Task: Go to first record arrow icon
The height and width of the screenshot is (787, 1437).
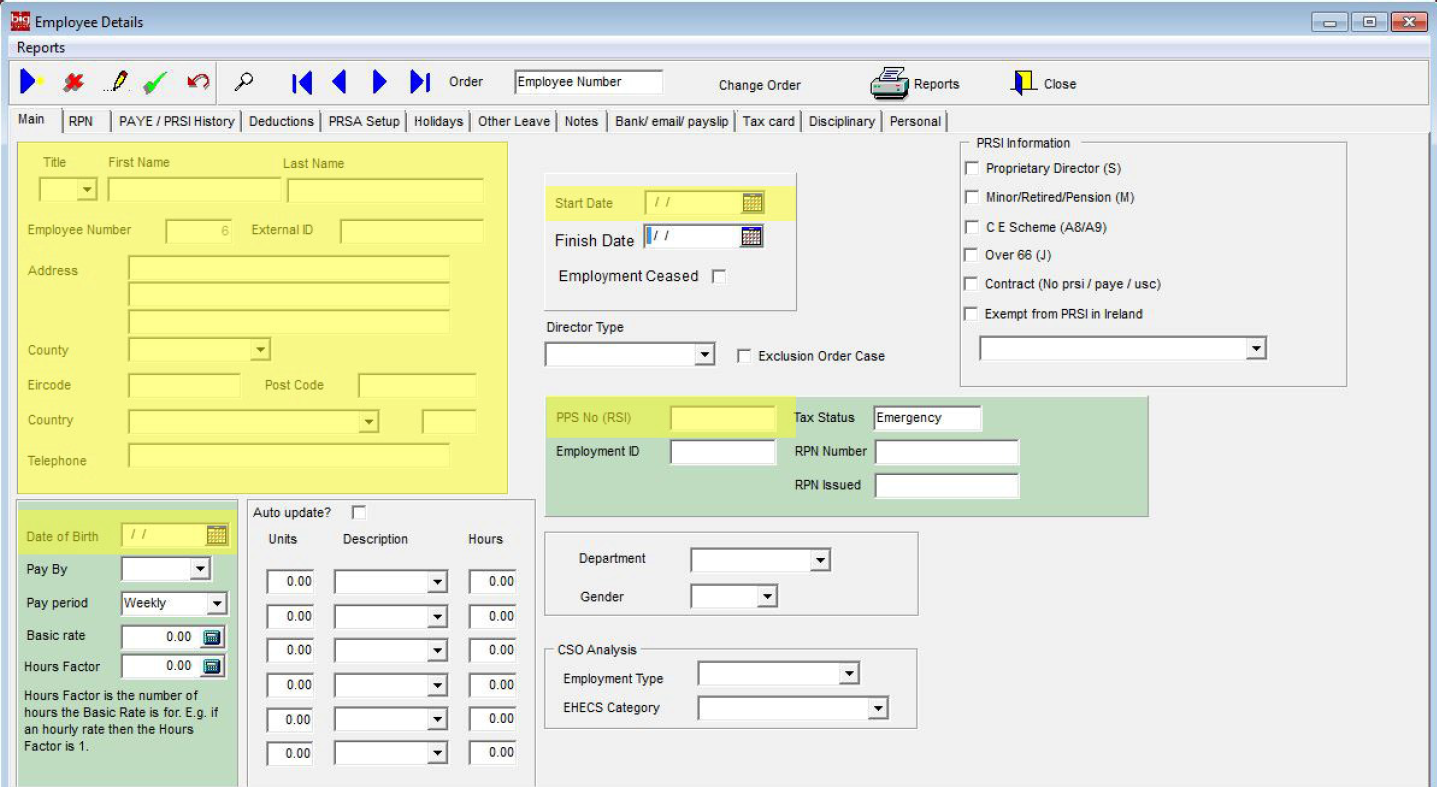Action: pos(301,82)
